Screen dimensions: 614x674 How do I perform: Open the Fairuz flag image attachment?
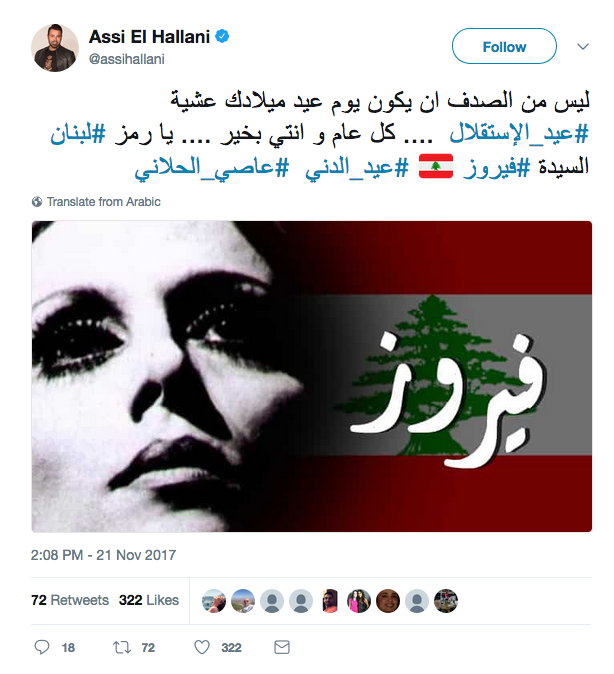(x=312, y=377)
